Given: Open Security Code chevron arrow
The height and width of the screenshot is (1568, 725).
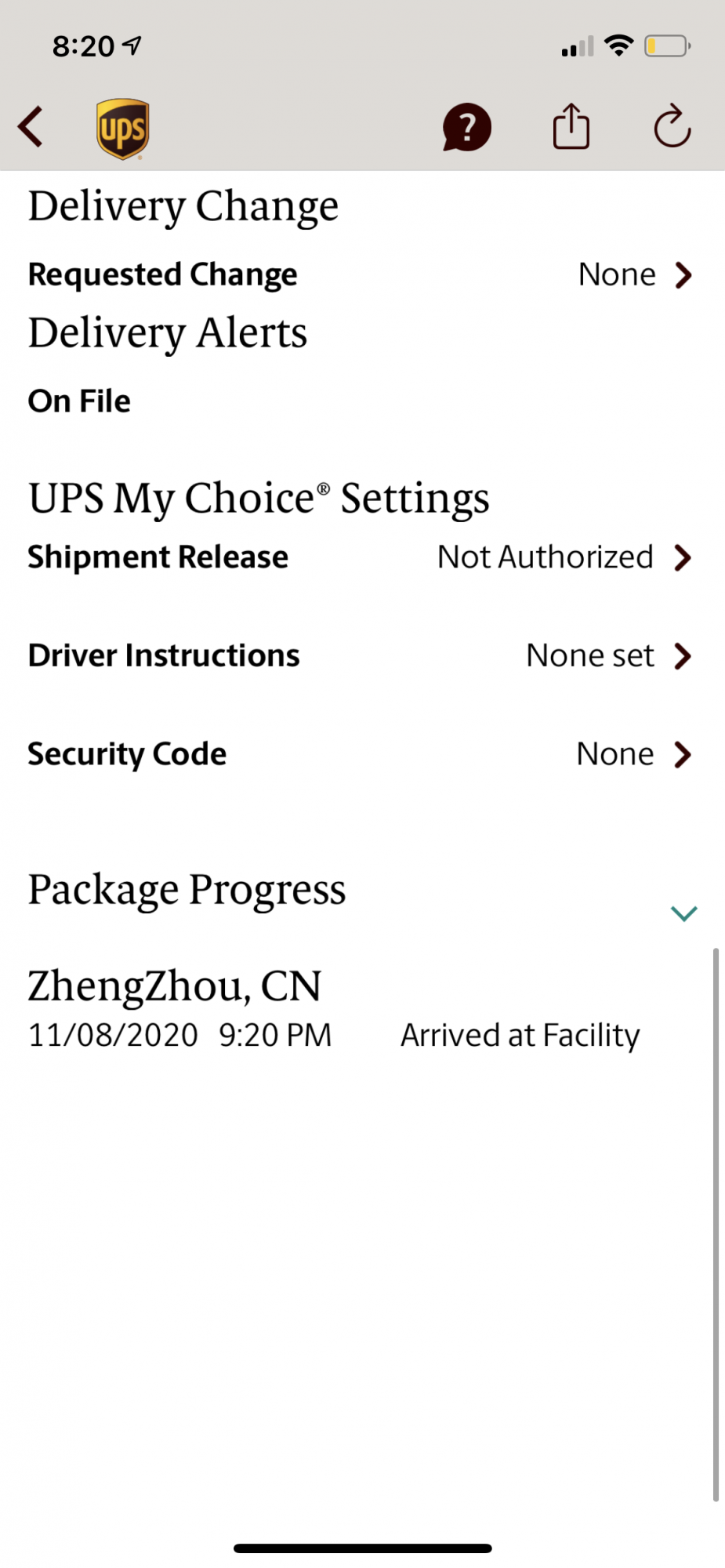Looking at the screenshot, I should pyautogui.click(x=683, y=754).
